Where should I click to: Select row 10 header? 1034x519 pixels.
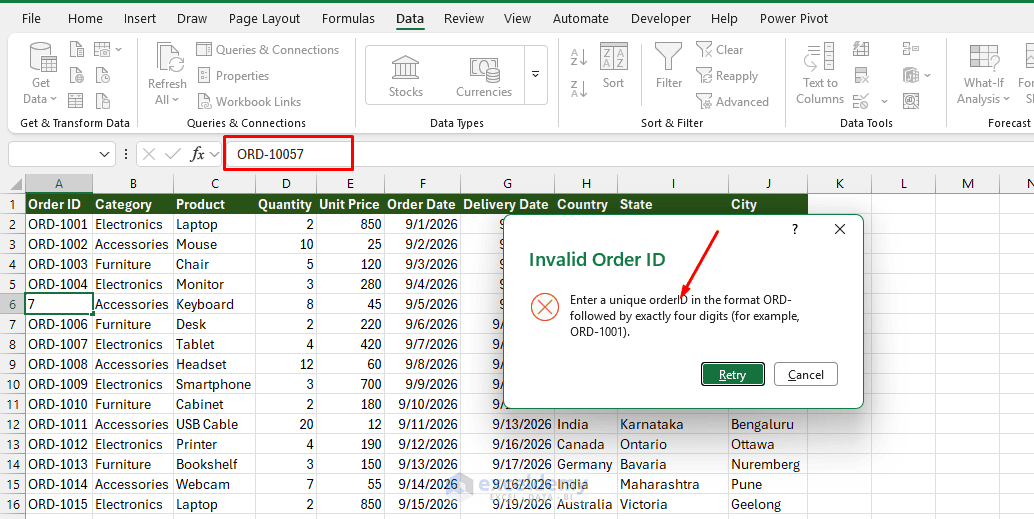(13, 384)
